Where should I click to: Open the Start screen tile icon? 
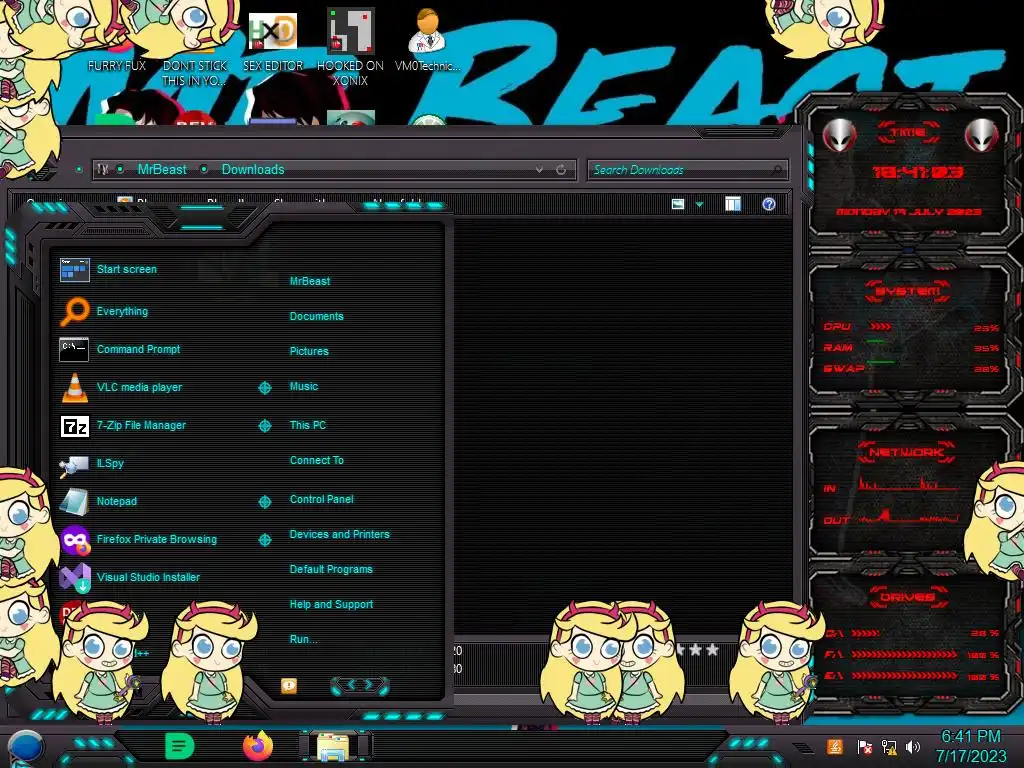tap(74, 269)
